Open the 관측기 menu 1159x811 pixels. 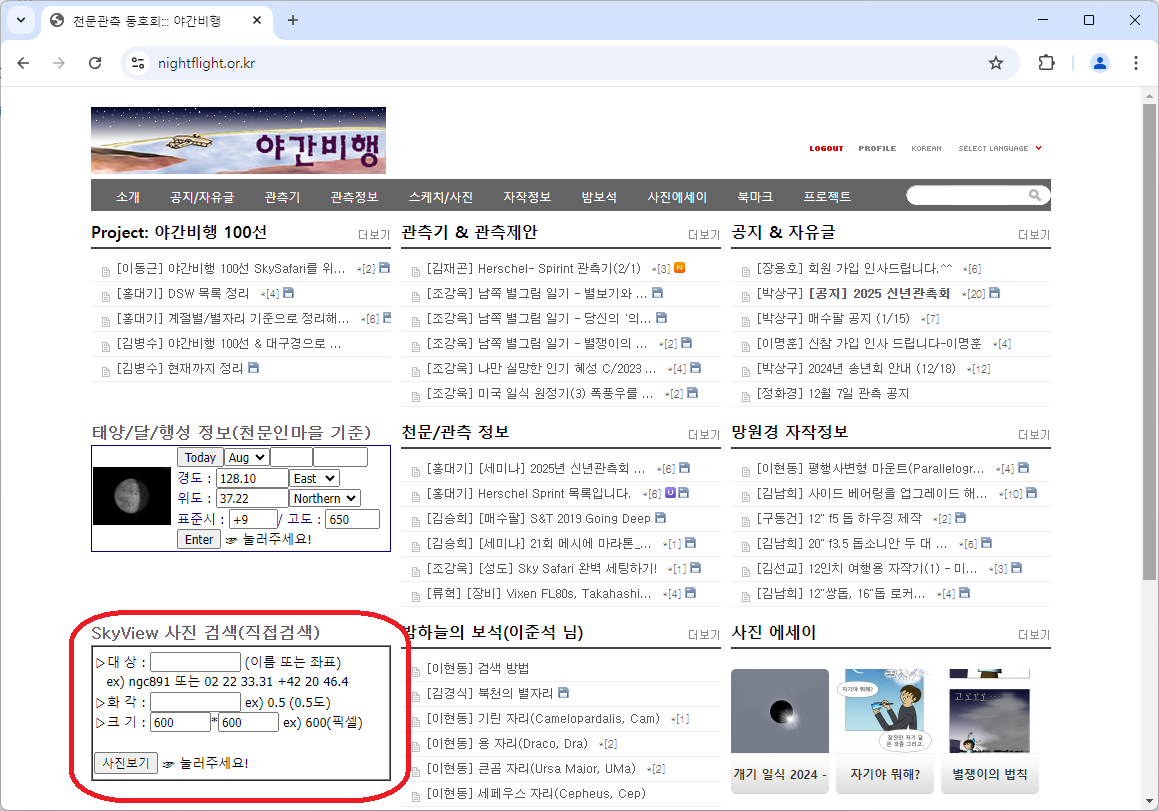click(282, 197)
